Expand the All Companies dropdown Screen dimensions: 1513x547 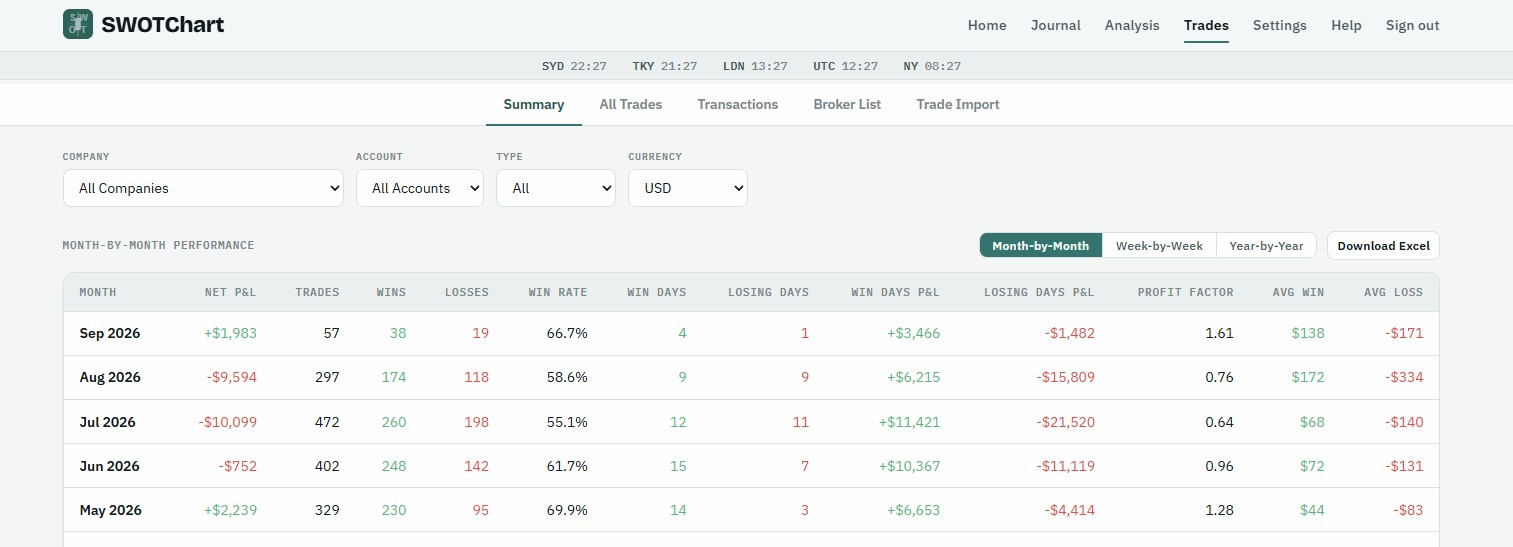(203, 188)
